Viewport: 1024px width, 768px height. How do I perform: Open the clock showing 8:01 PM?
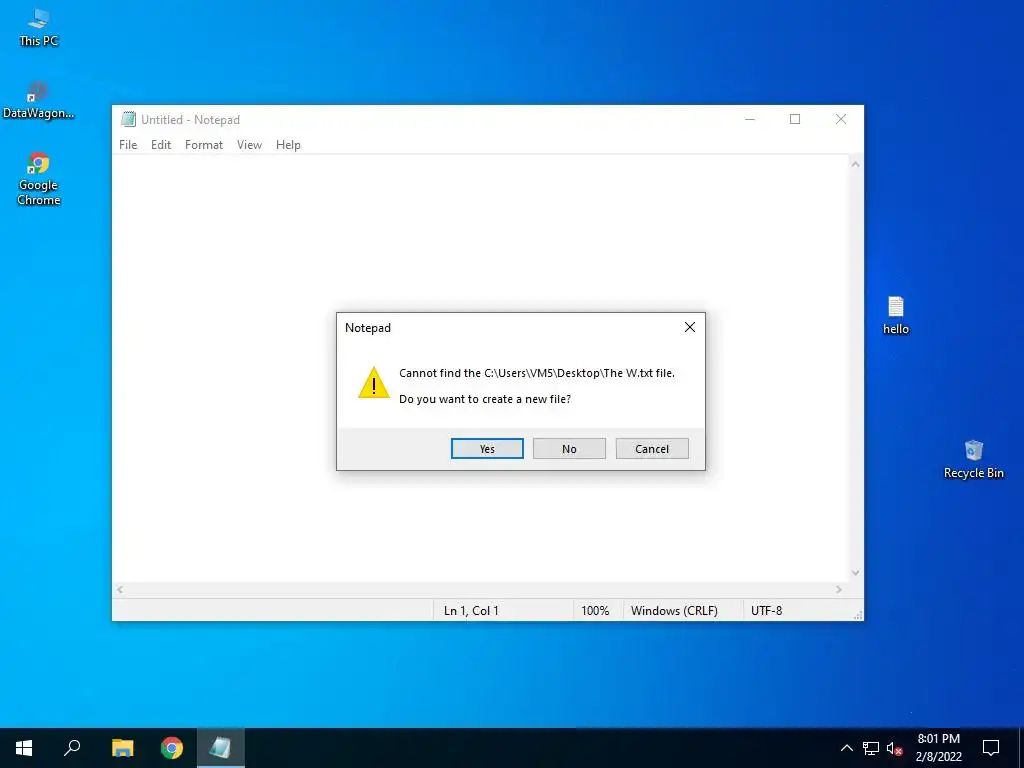[x=938, y=748]
